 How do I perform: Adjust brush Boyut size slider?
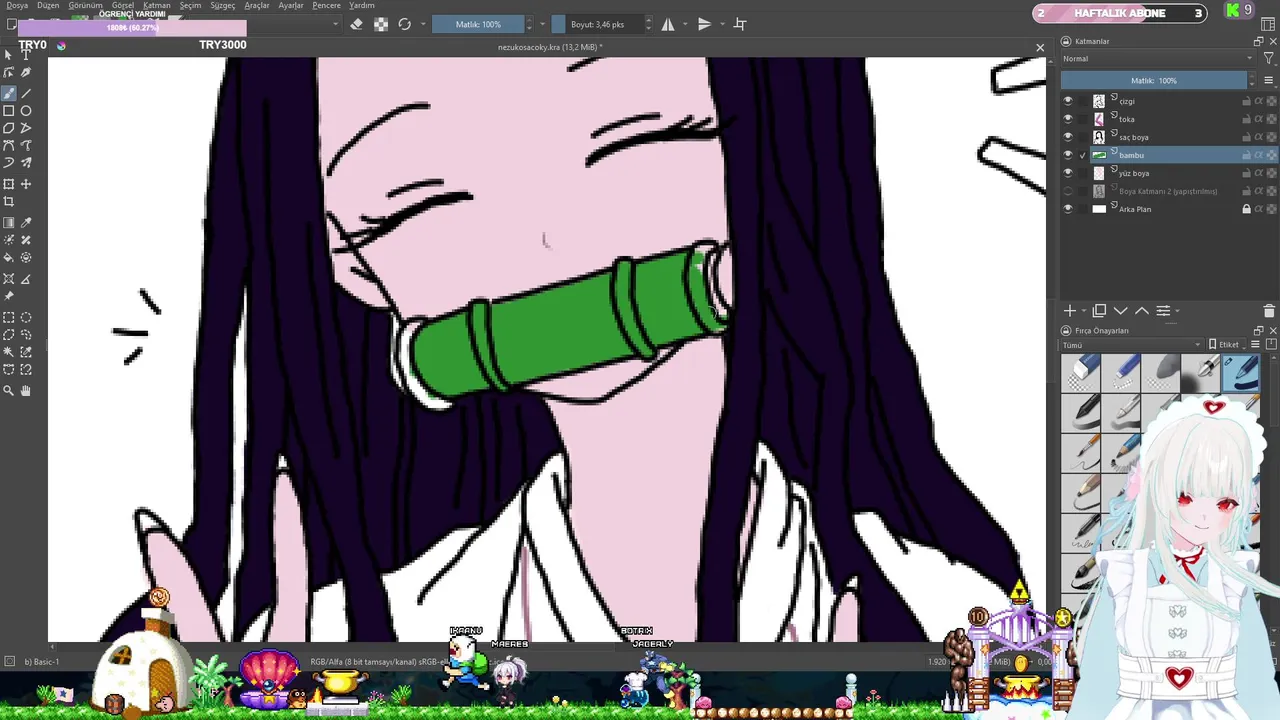pyautogui.click(x=597, y=24)
